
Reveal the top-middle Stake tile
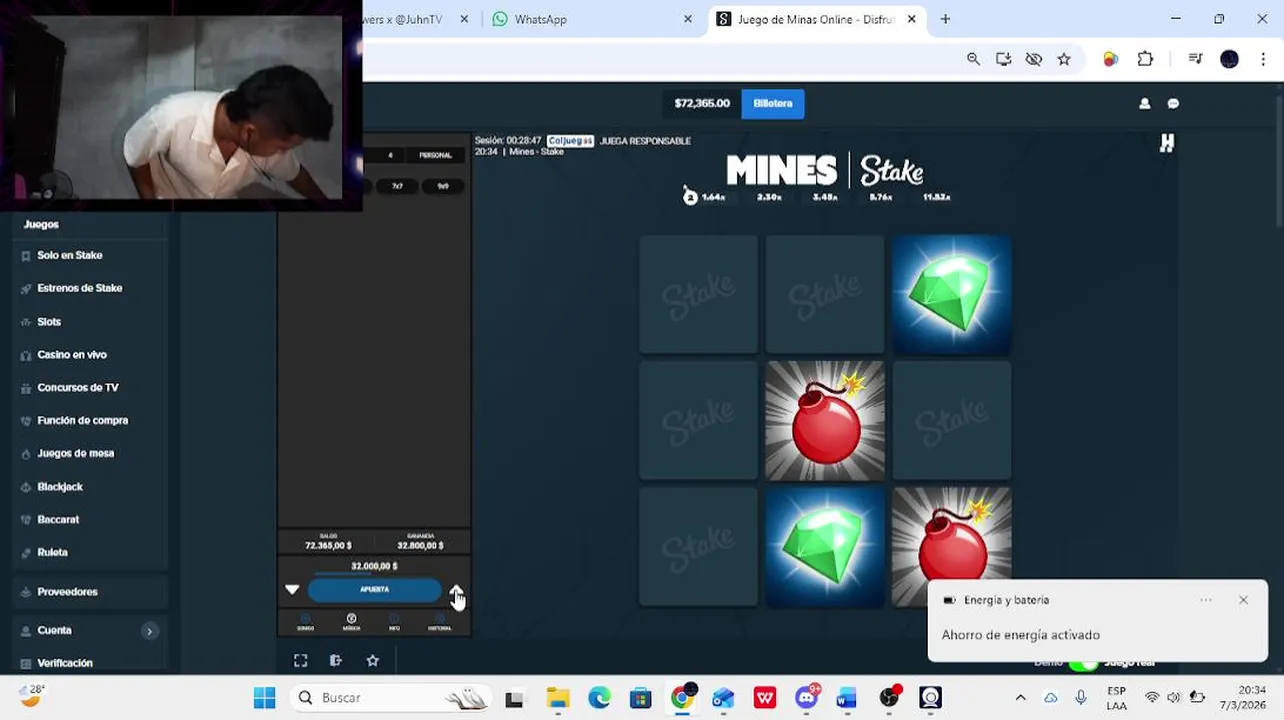[x=825, y=295]
